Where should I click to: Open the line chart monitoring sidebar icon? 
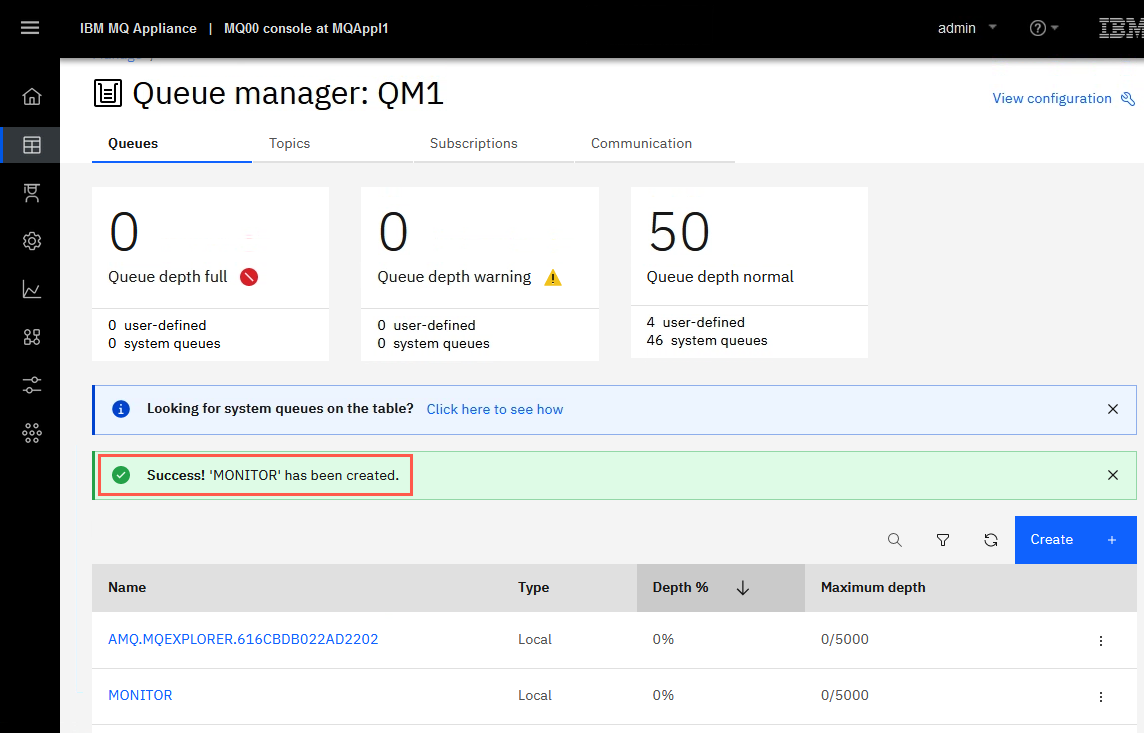pyautogui.click(x=31, y=289)
